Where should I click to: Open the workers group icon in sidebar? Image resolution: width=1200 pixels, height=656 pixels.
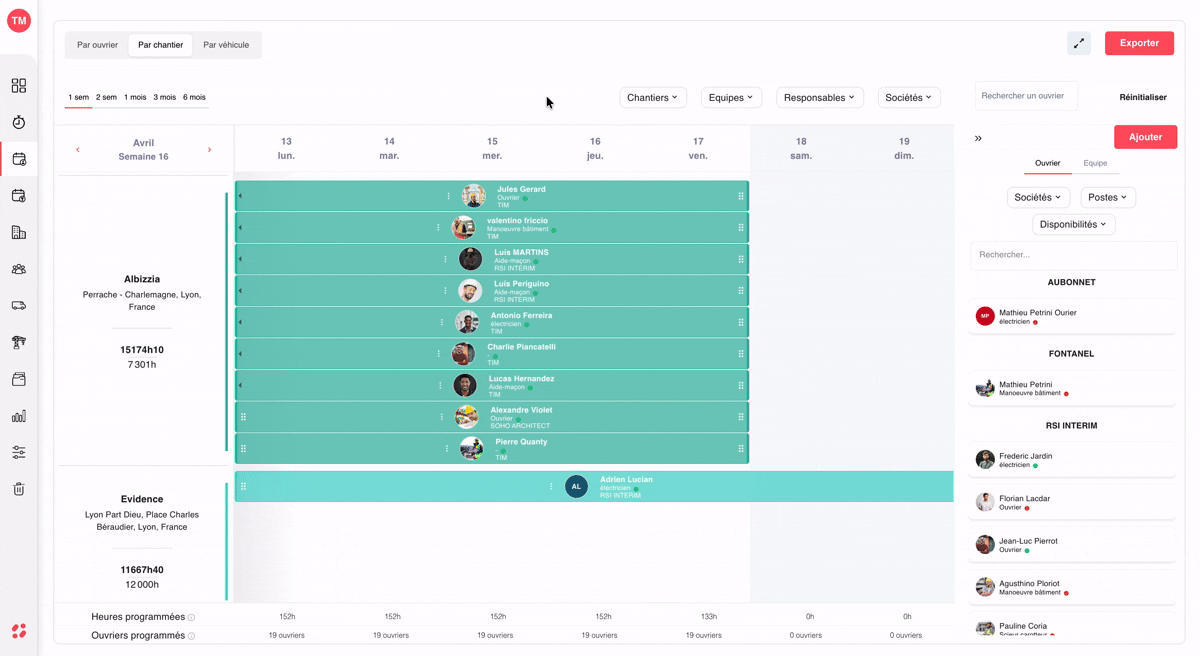point(18,269)
